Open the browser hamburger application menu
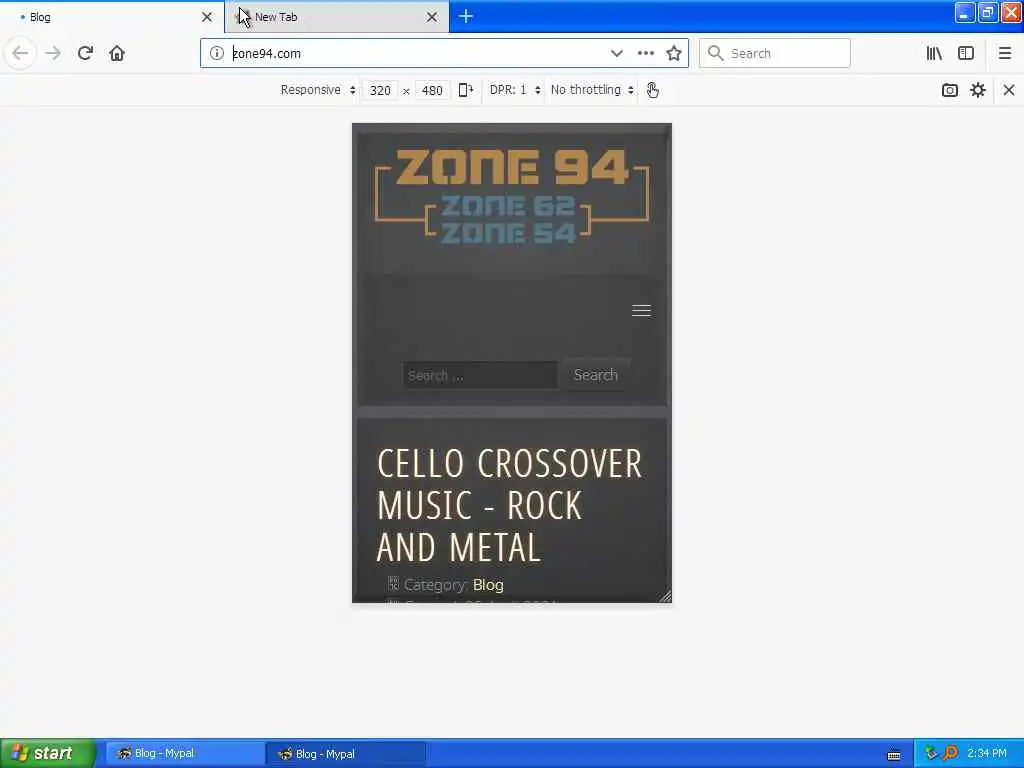 [1005, 53]
